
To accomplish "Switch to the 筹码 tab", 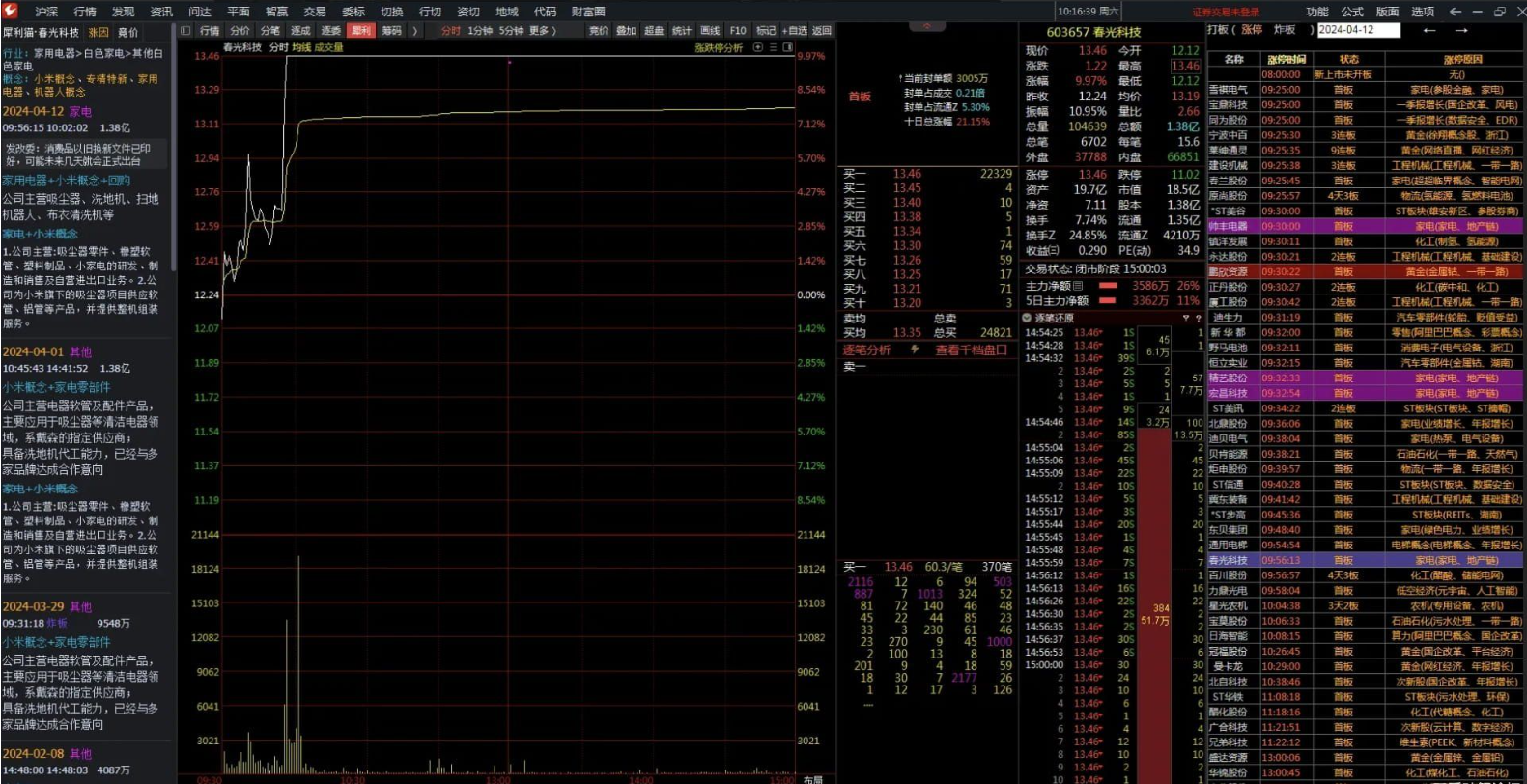I will pos(391,31).
